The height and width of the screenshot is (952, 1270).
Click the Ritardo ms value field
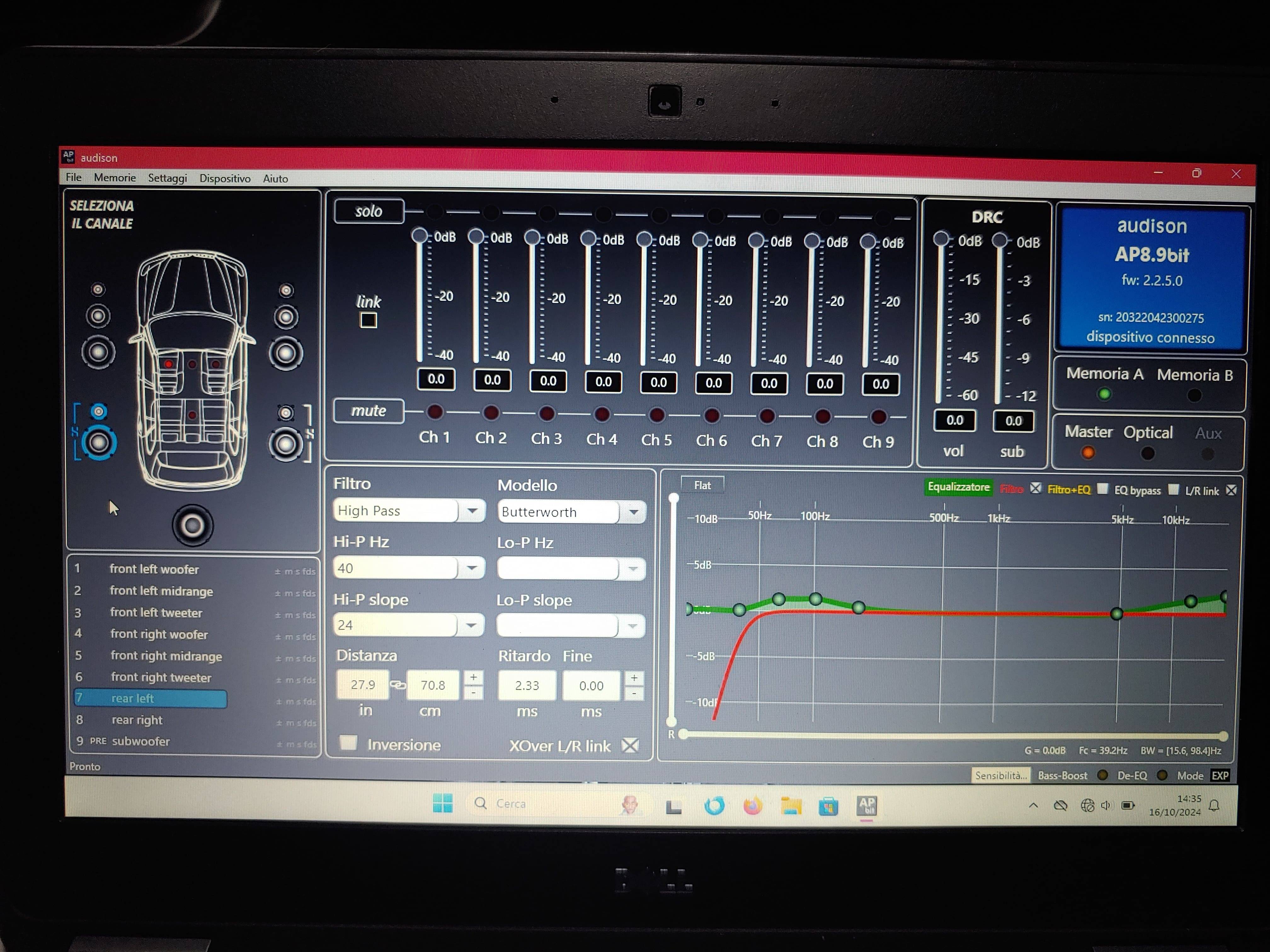527,685
